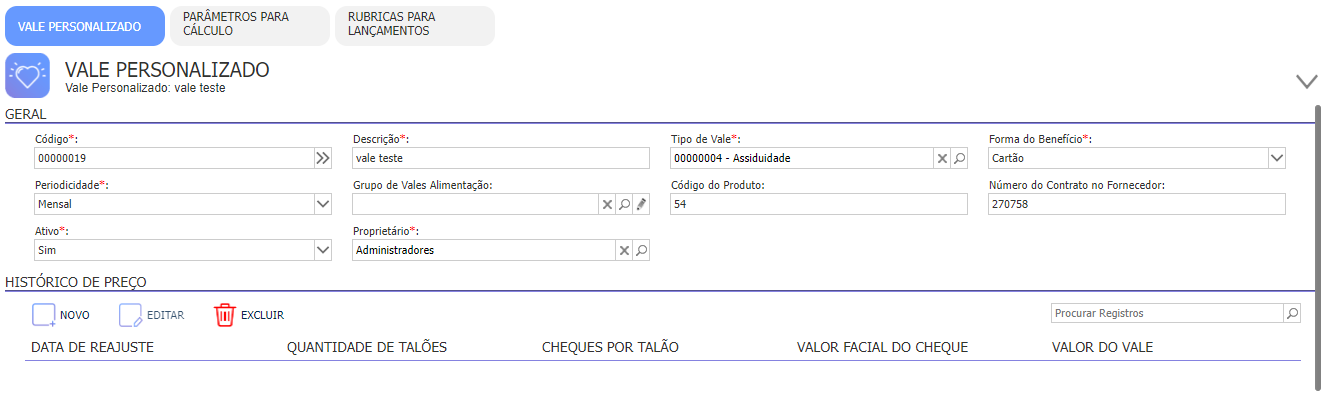
Task: Clear the Proprietário field value
Action: point(624,250)
